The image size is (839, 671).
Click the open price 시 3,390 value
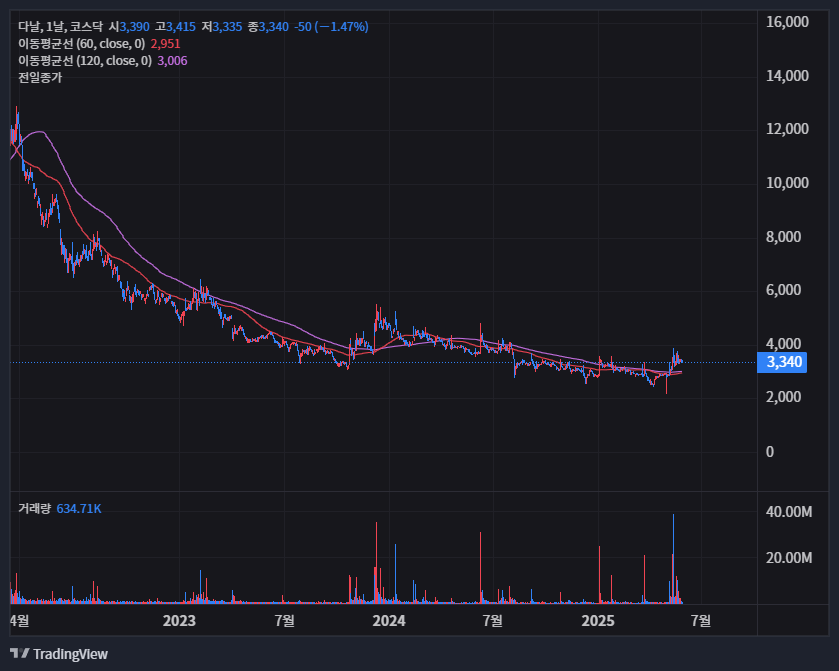tap(129, 27)
